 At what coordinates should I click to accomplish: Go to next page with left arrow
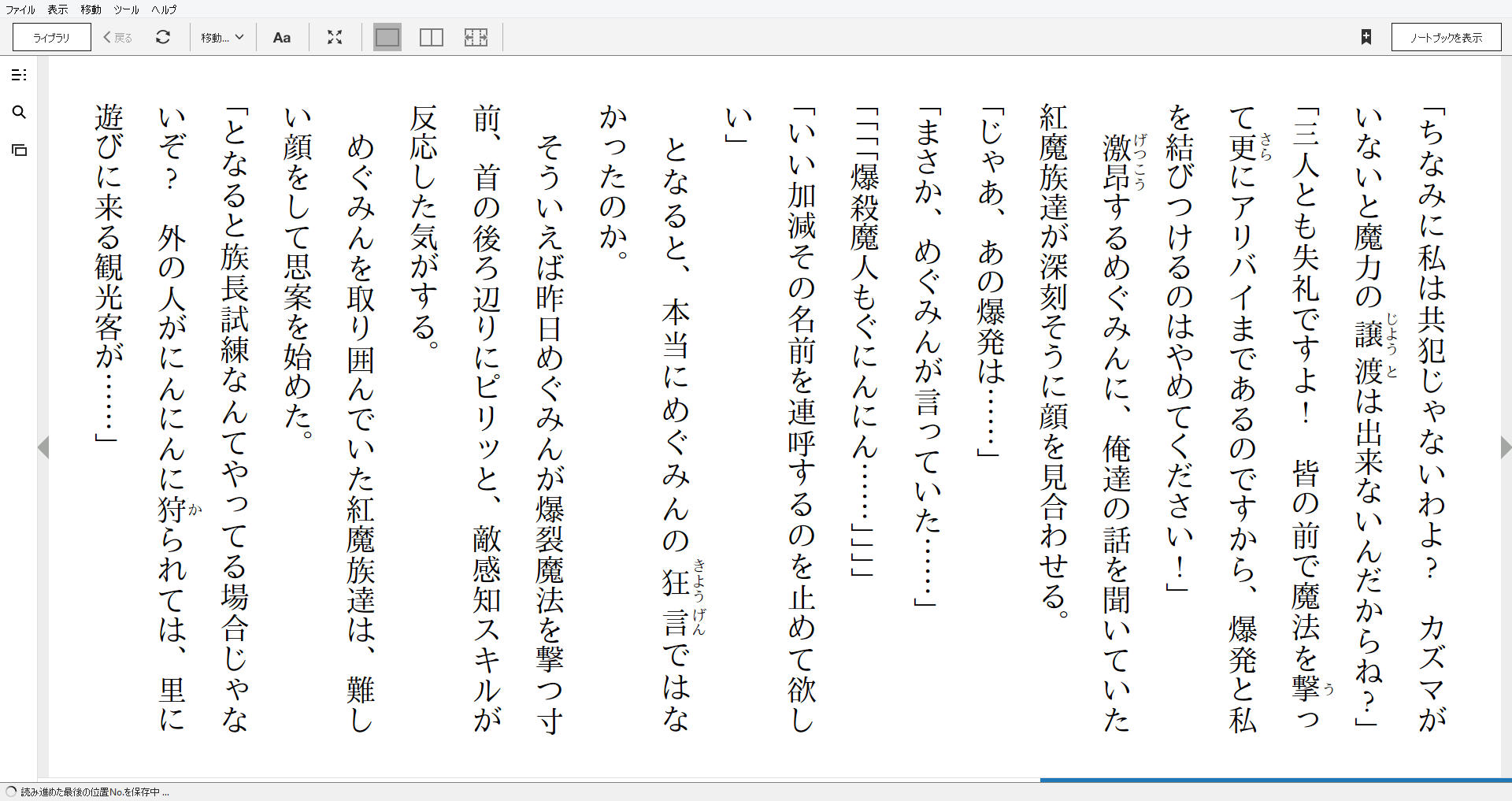coord(43,447)
